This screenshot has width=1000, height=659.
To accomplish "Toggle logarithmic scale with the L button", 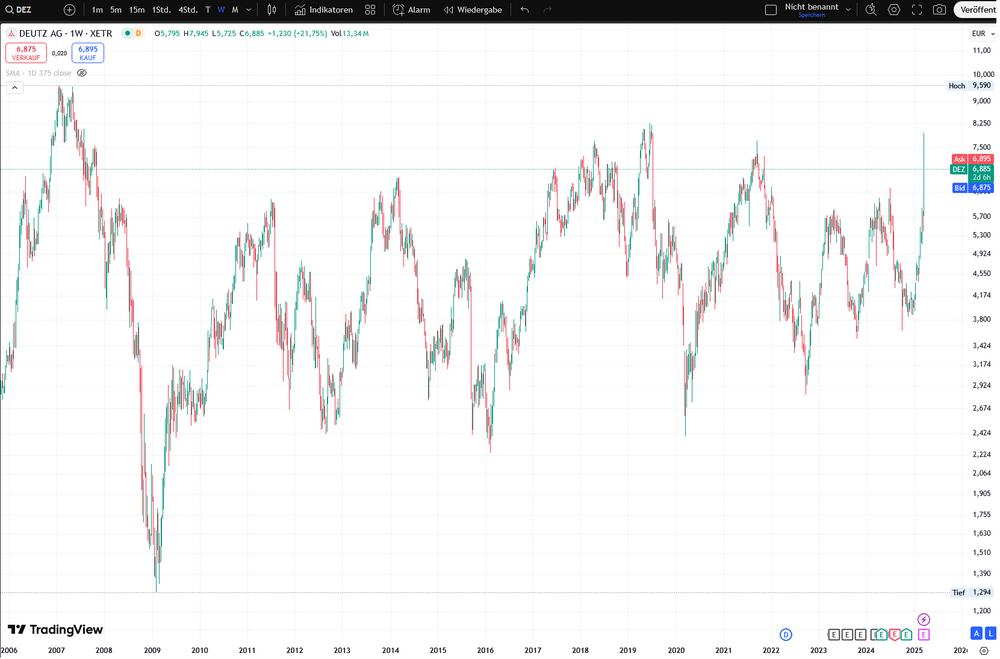I will point(990,633).
